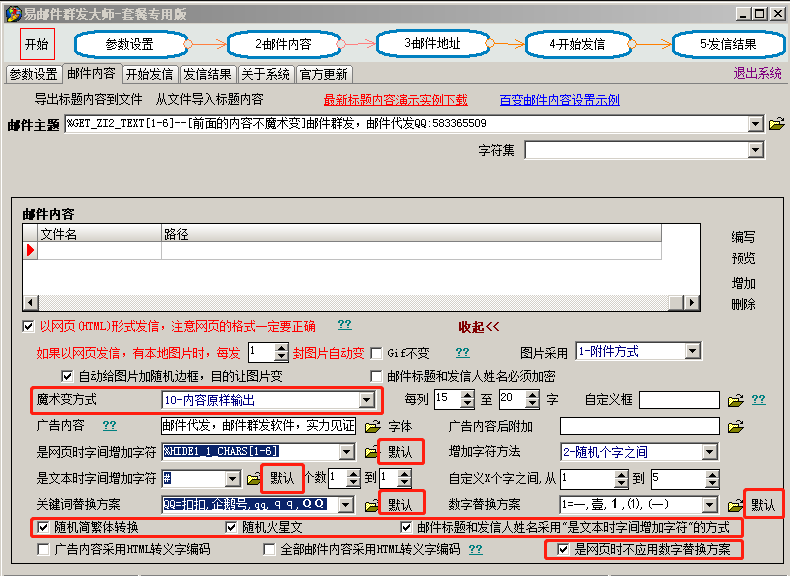This screenshot has height=576, width=790.
Task: Toggle 随机火星文 checkbox
Action: point(231,528)
